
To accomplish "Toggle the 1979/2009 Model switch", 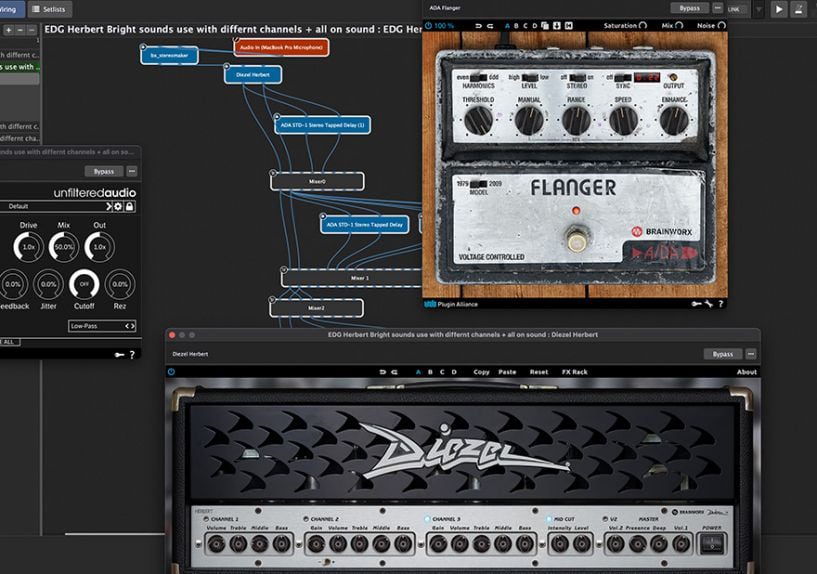I will click(x=478, y=184).
